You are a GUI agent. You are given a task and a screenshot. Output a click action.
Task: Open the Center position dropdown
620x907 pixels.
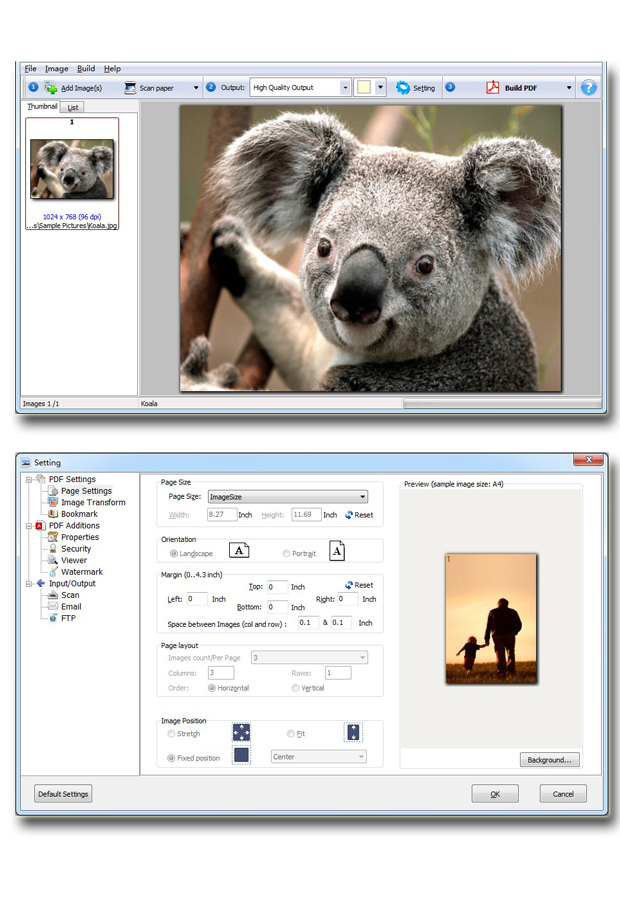pos(319,757)
